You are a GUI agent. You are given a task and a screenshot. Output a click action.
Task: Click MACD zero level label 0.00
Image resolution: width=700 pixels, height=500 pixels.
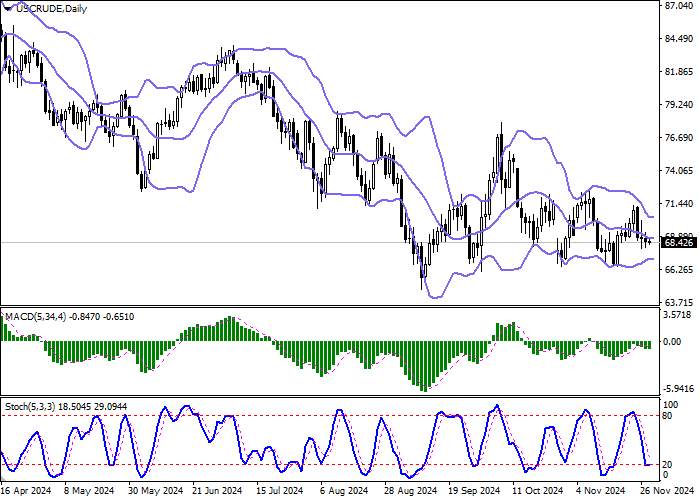pos(672,342)
